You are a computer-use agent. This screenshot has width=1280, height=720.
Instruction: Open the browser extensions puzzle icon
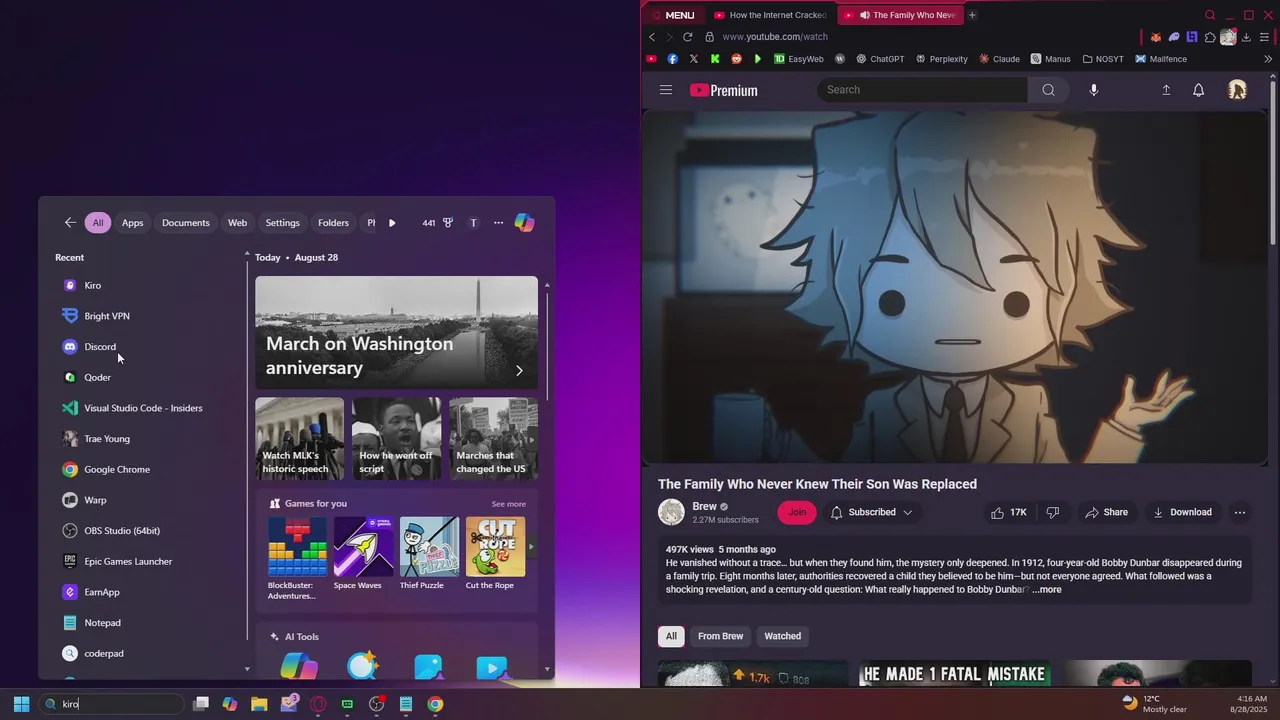[1210, 37]
